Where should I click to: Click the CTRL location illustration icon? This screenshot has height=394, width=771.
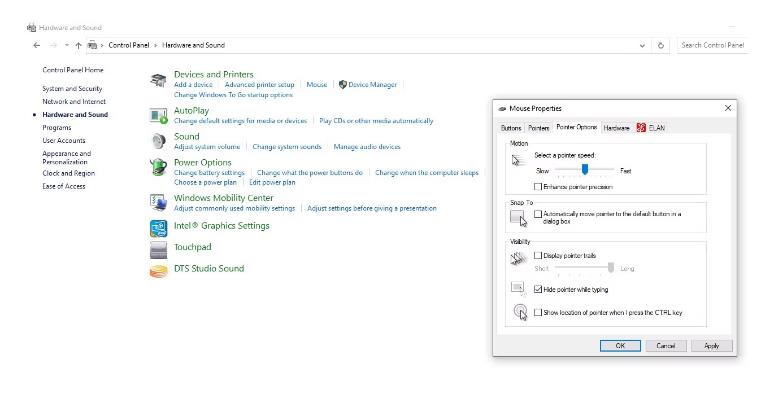[520, 312]
